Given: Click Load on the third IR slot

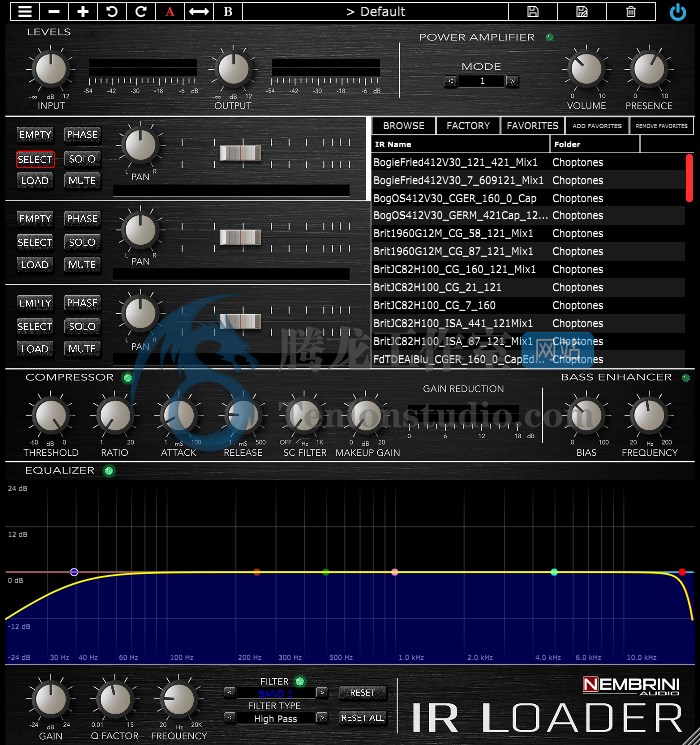Looking at the screenshot, I should pos(35,349).
